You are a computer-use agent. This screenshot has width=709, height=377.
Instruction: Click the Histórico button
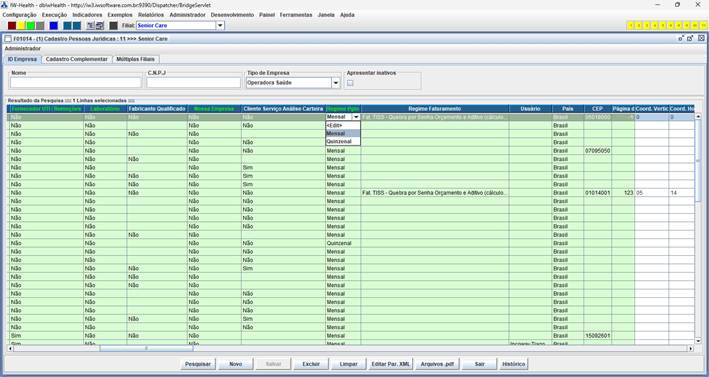point(514,364)
